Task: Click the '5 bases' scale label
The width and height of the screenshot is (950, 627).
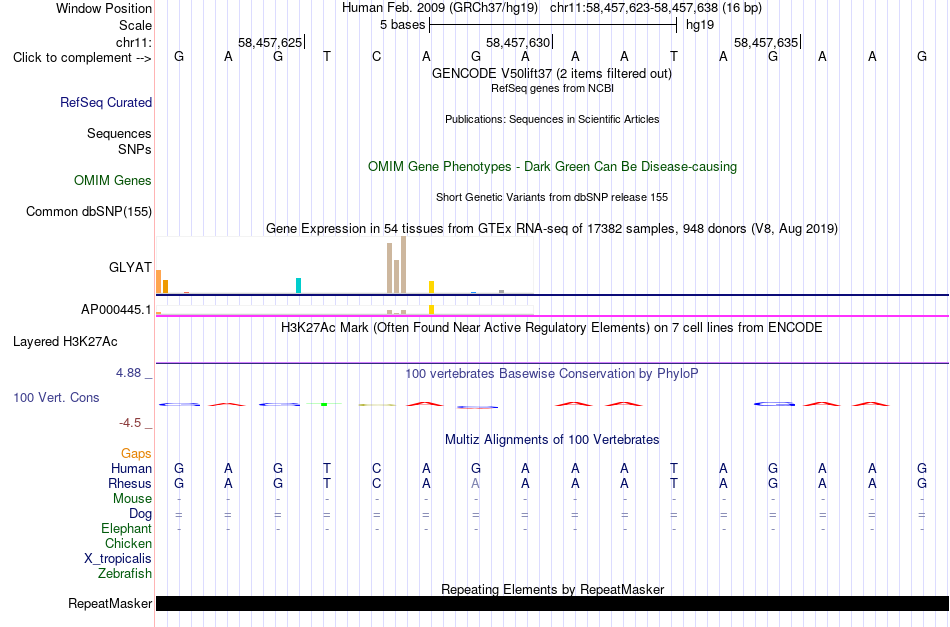Action: (402, 25)
